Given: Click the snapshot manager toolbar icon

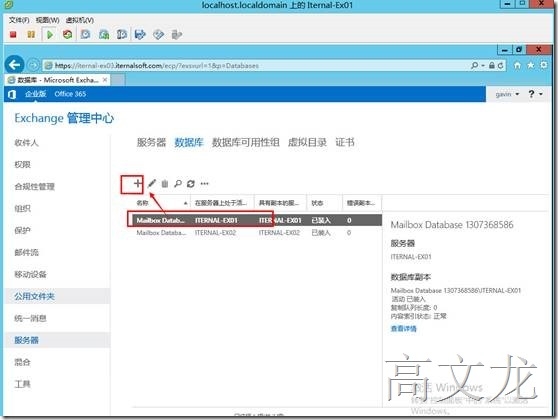Looking at the screenshot, I should [122, 35].
